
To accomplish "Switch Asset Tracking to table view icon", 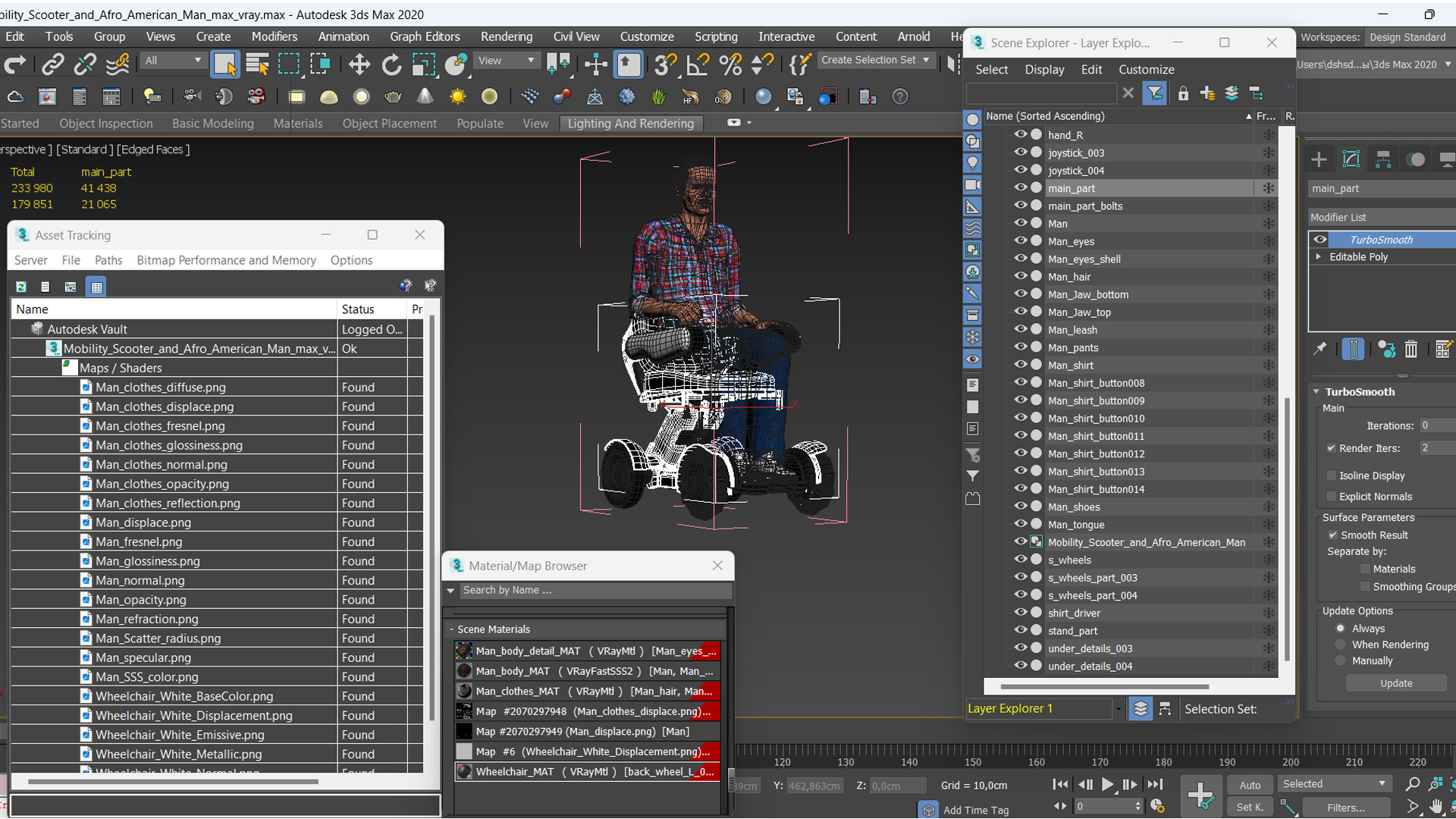I will click(x=96, y=287).
